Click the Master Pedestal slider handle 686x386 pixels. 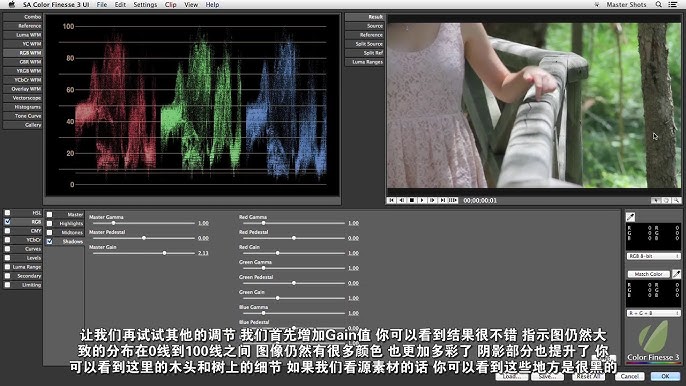[144, 238]
